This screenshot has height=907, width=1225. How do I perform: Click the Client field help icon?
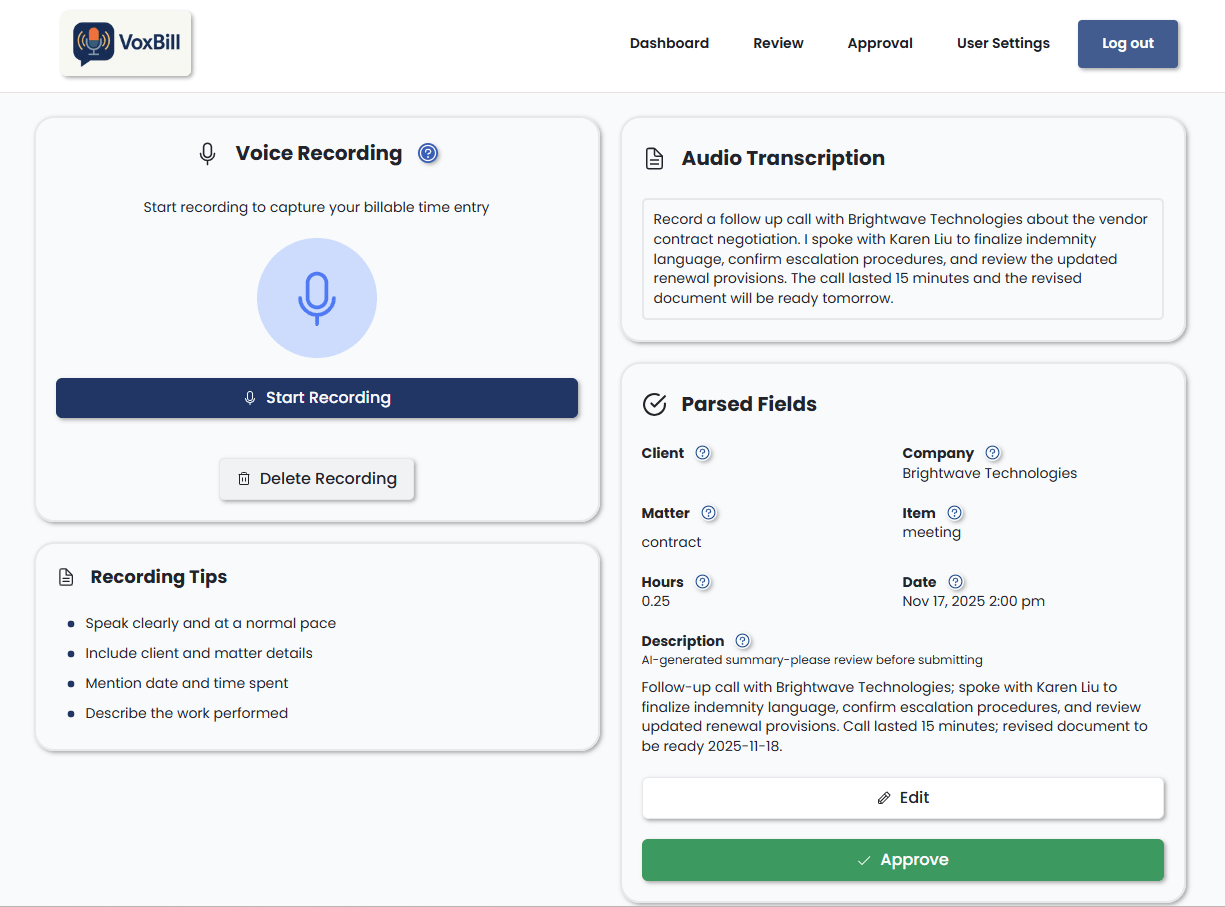click(x=702, y=453)
